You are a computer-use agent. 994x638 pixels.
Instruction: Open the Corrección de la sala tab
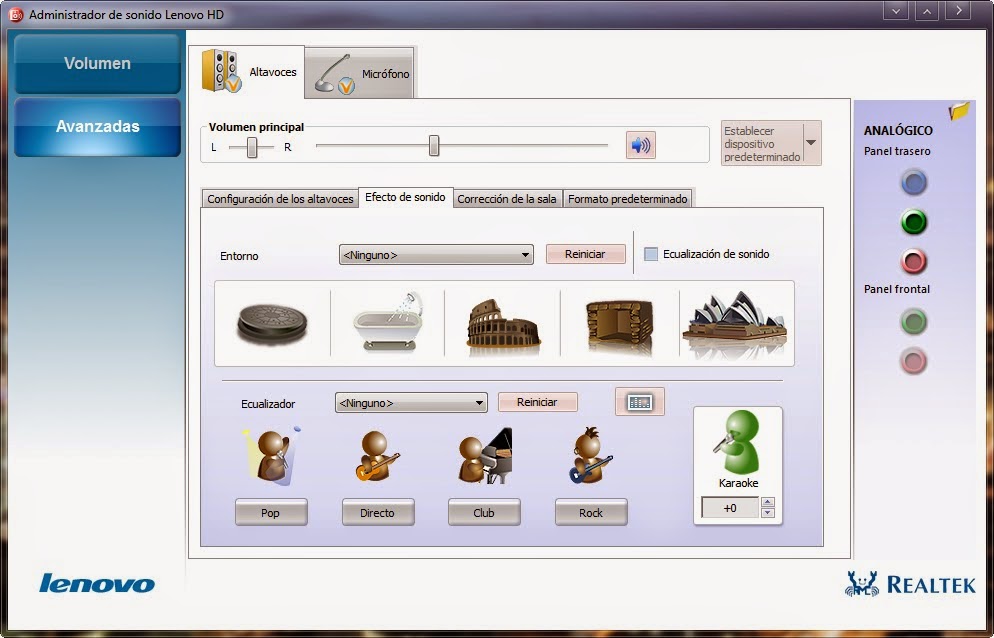click(x=507, y=199)
